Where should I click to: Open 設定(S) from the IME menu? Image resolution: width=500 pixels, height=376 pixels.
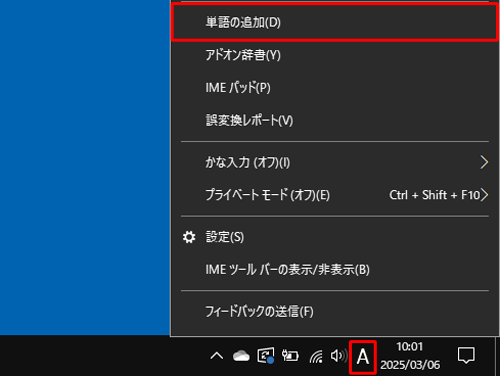pos(335,237)
